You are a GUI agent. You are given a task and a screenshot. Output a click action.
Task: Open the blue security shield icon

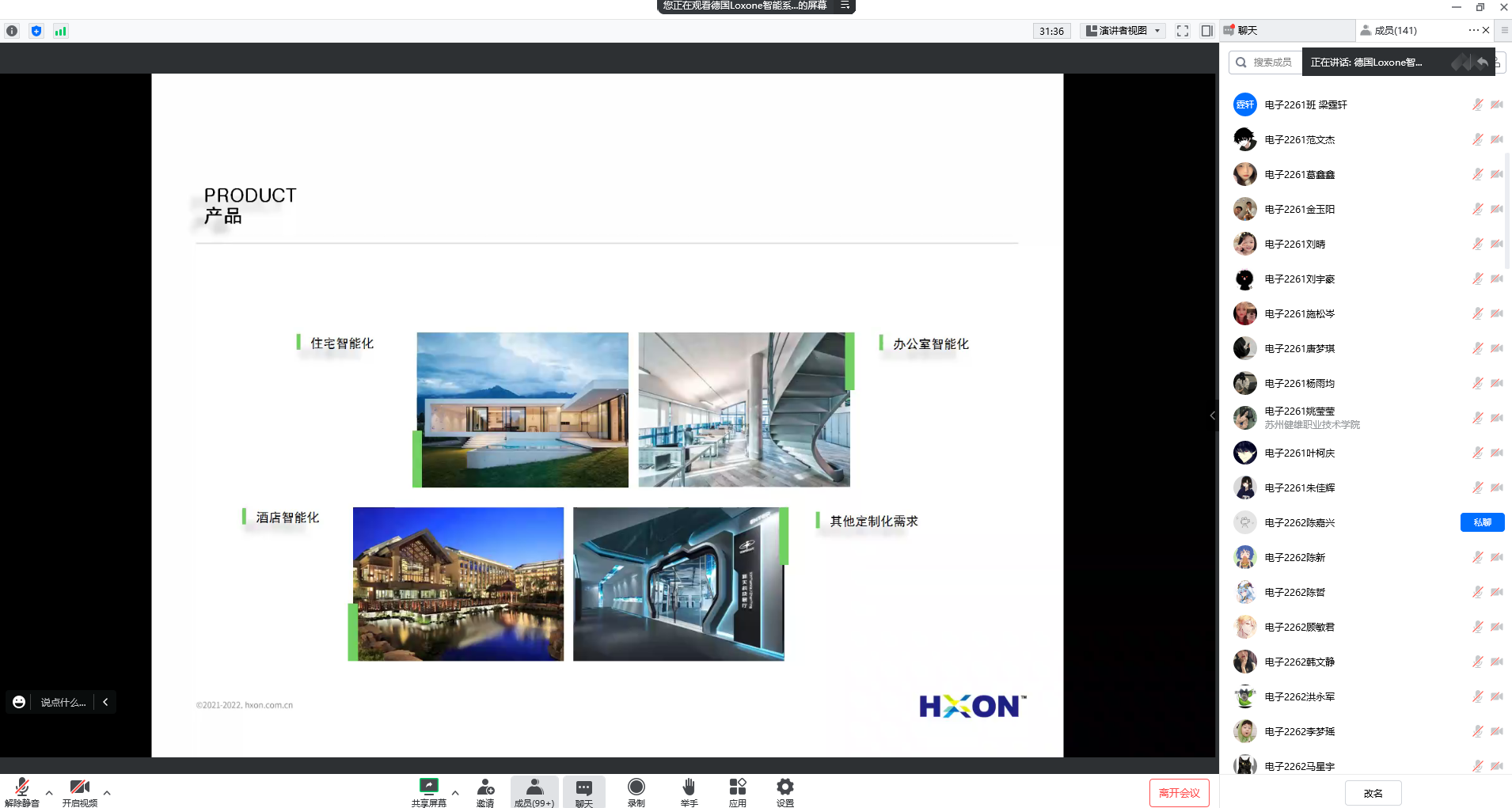pos(36,31)
